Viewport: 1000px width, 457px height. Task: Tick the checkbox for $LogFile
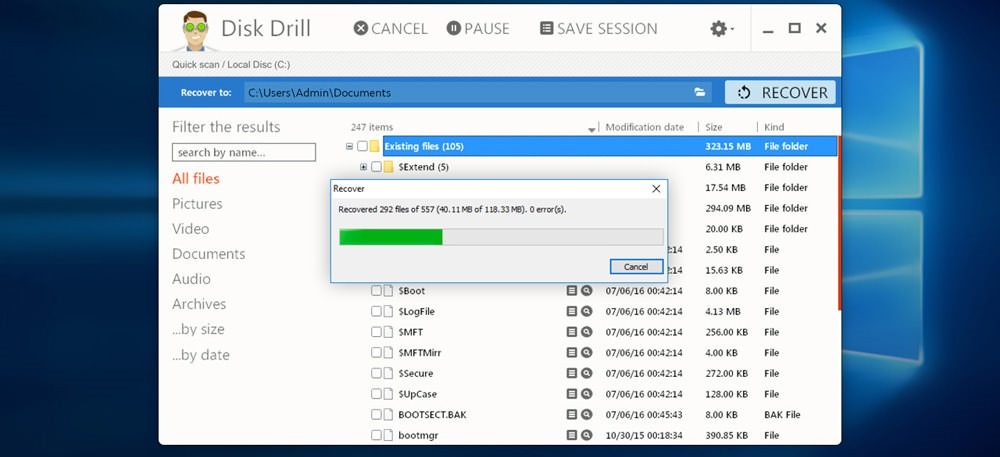(376, 312)
